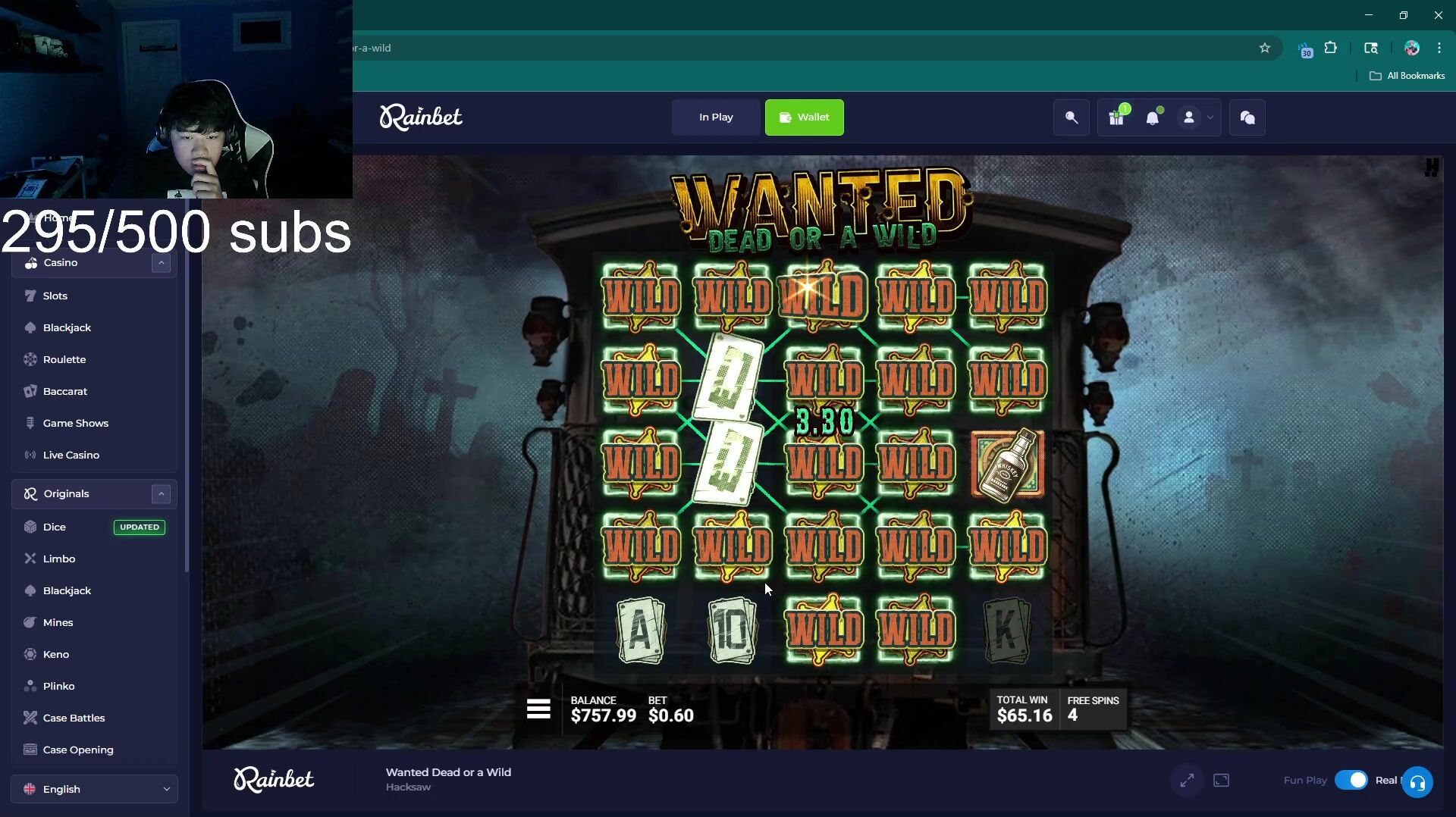This screenshot has width=1456, height=817.
Task: Open the search magnifier in Rainbet header
Action: coord(1071,117)
